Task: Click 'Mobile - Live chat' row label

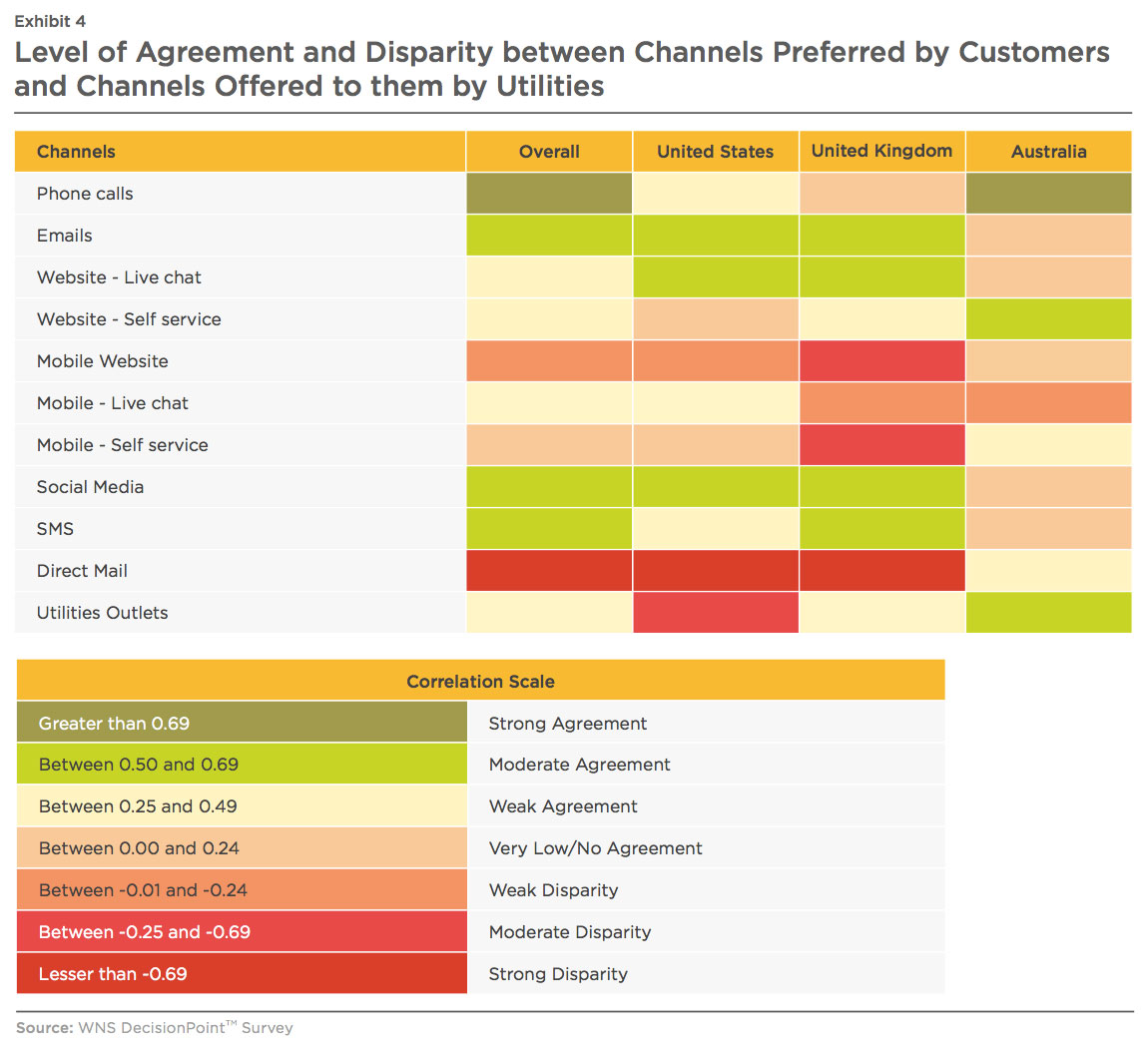Action: pyautogui.click(x=112, y=402)
